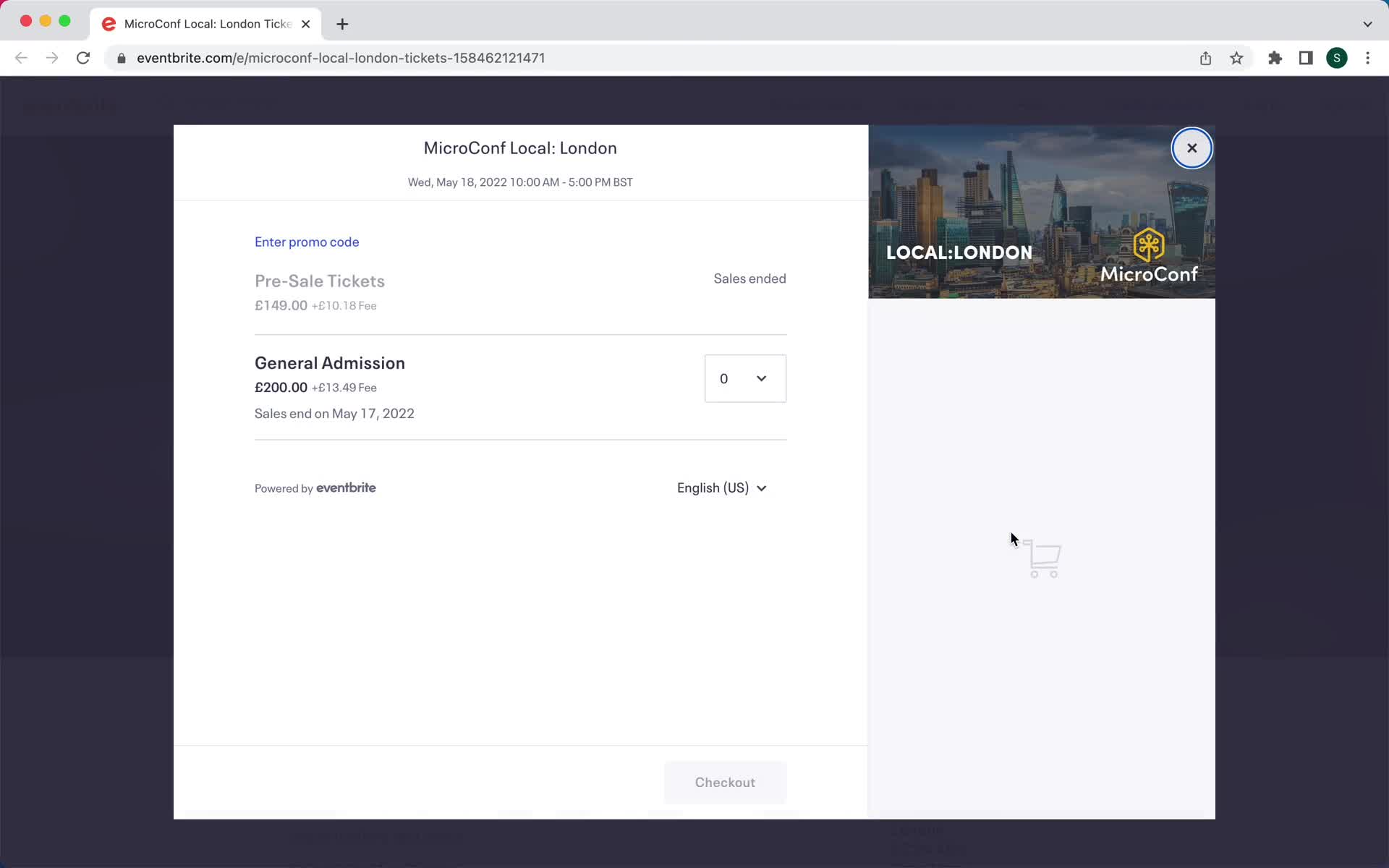Expand the tab search chevron
The image size is (1389, 868).
(x=1367, y=24)
